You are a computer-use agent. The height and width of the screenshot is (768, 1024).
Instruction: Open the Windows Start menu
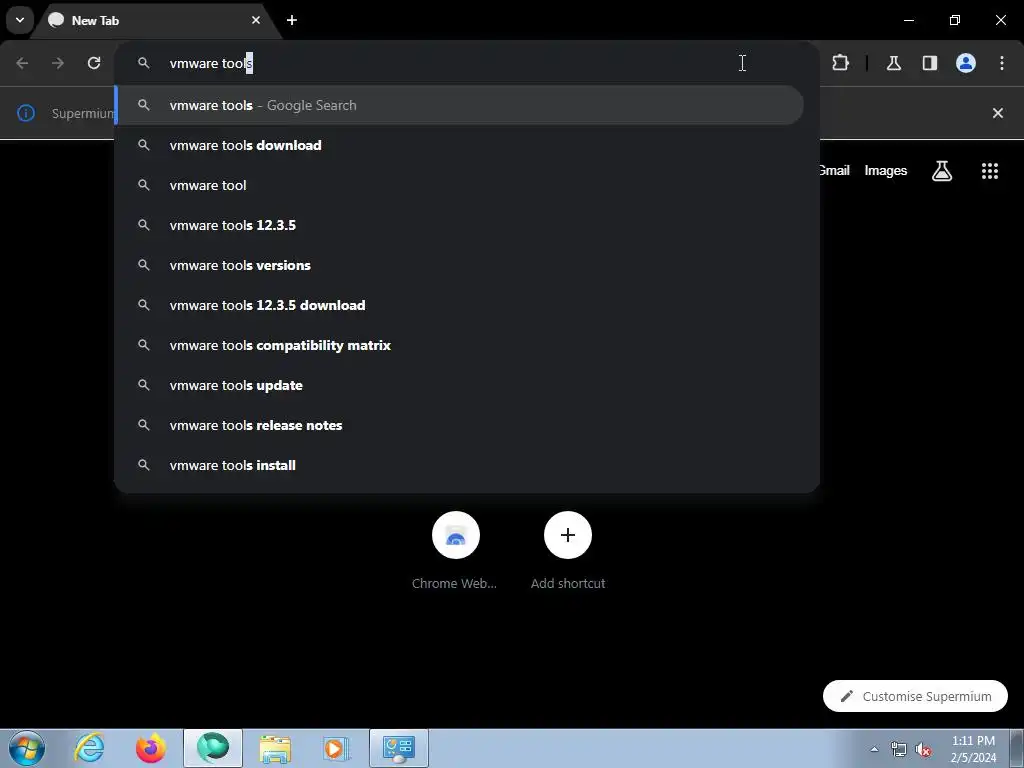pos(27,748)
